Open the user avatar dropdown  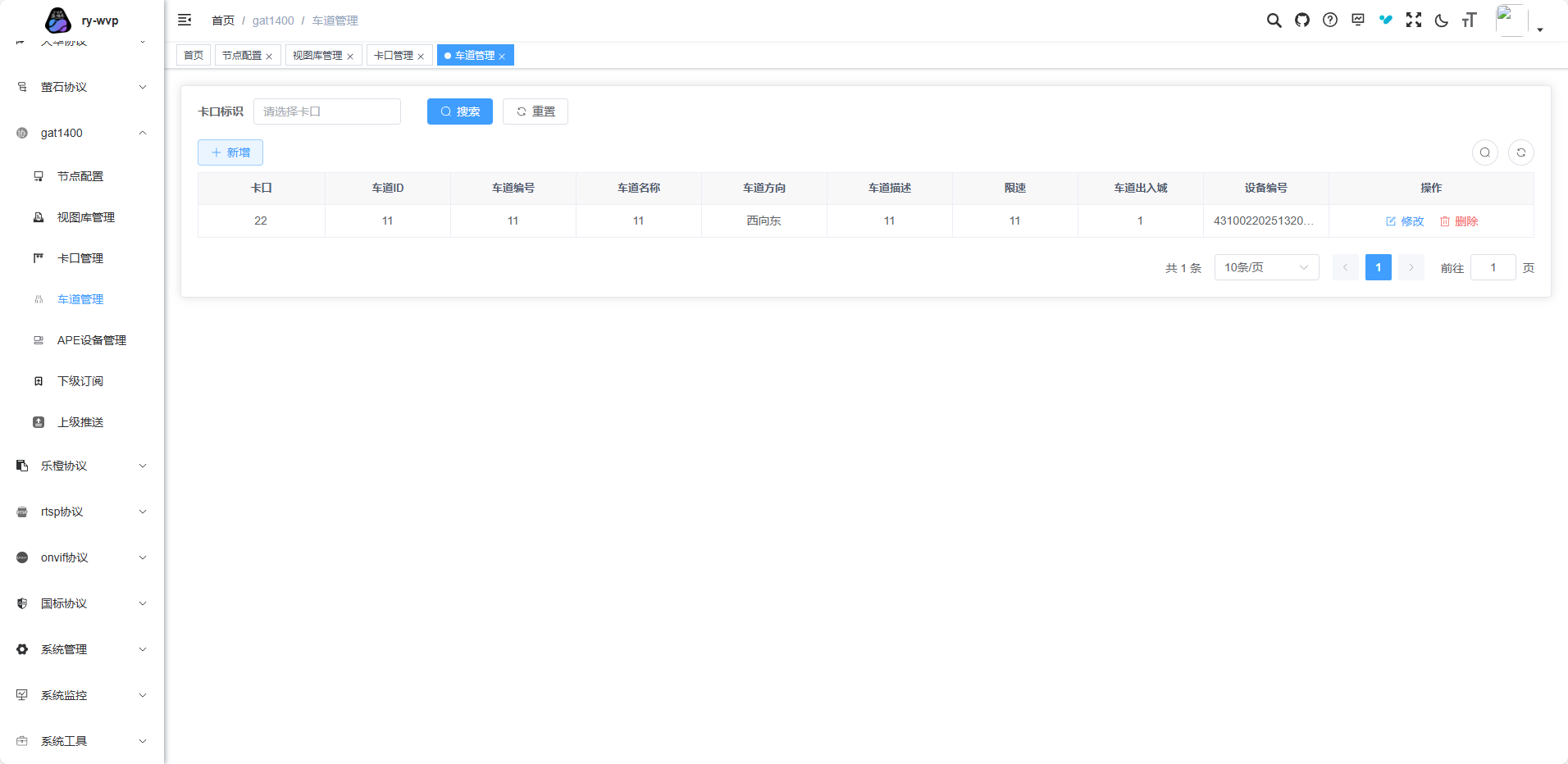[1518, 21]
